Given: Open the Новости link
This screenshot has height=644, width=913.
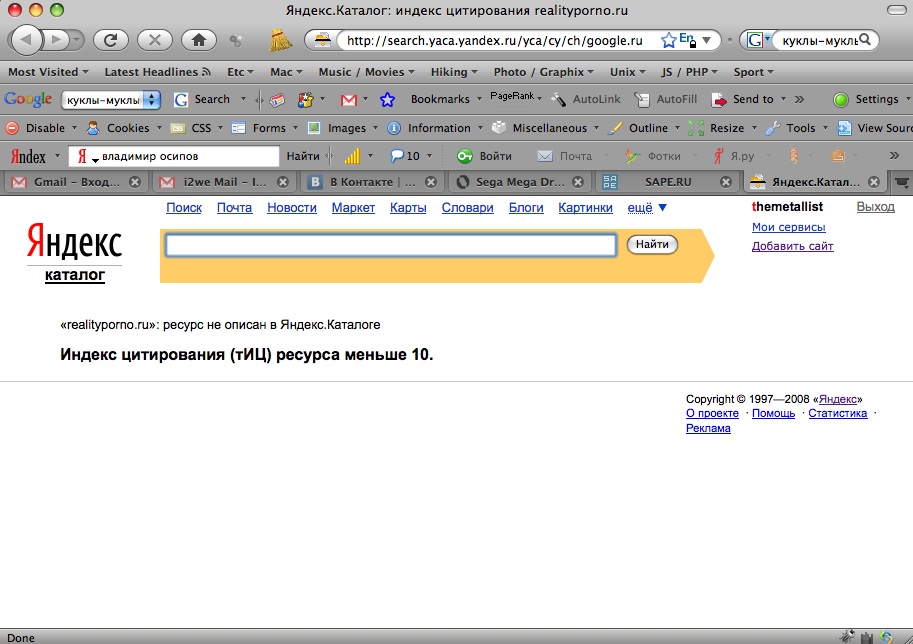Looking at the screenshot, I should click(292, 208).
